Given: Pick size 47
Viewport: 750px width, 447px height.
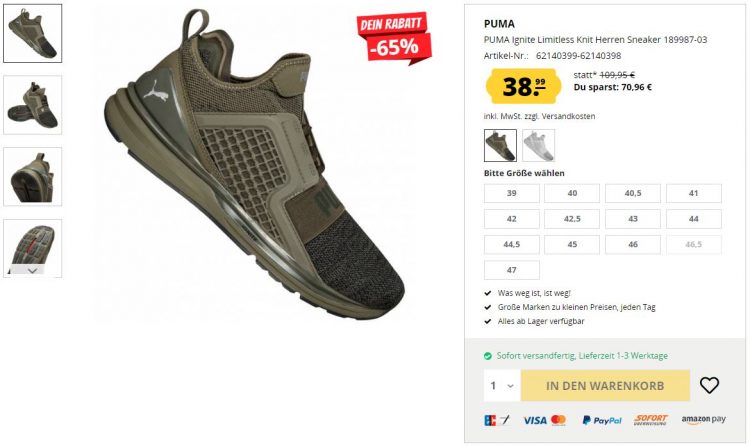Looking at the screenshot, I should tap(511, 270).
